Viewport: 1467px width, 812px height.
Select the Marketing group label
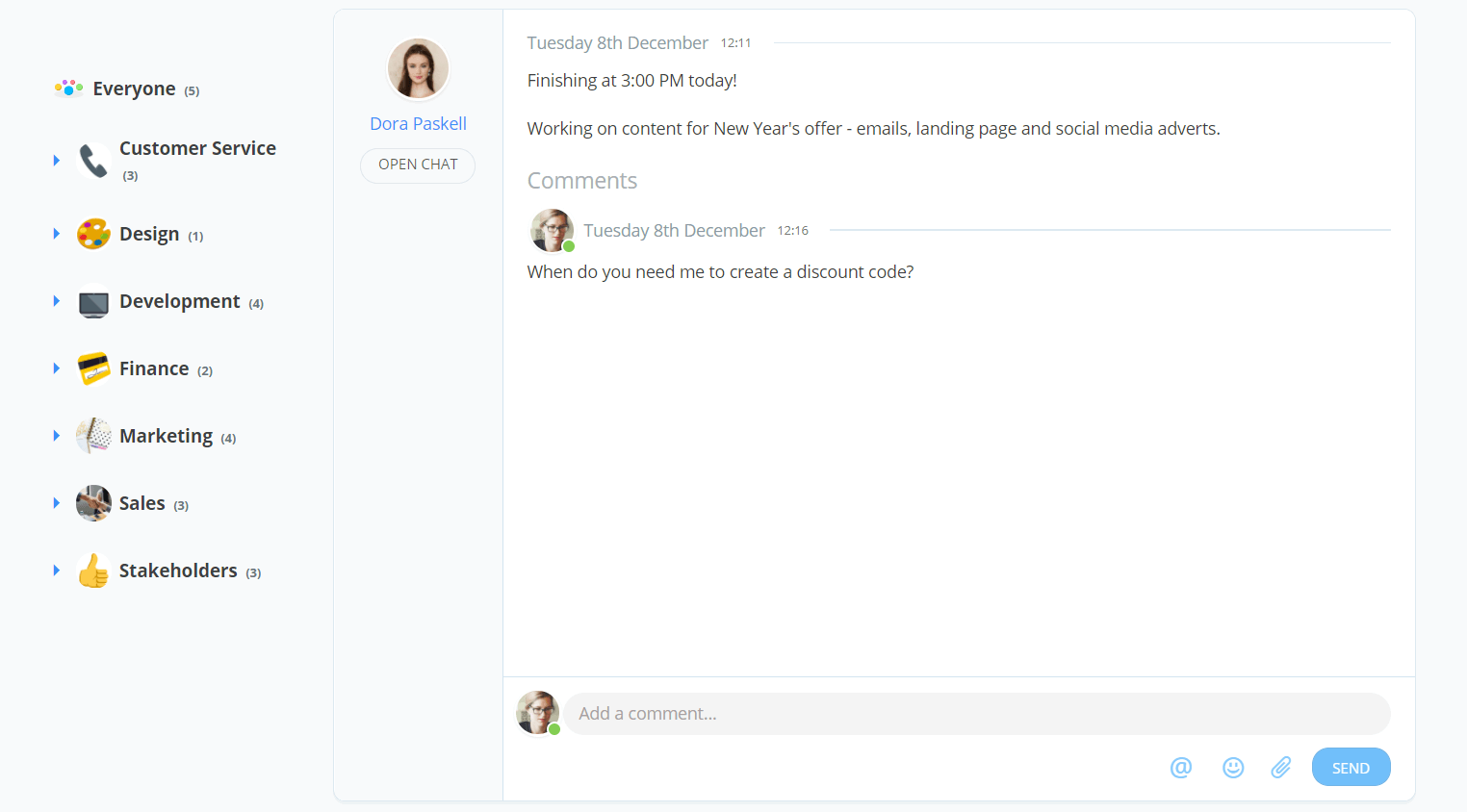pos(166,436)
